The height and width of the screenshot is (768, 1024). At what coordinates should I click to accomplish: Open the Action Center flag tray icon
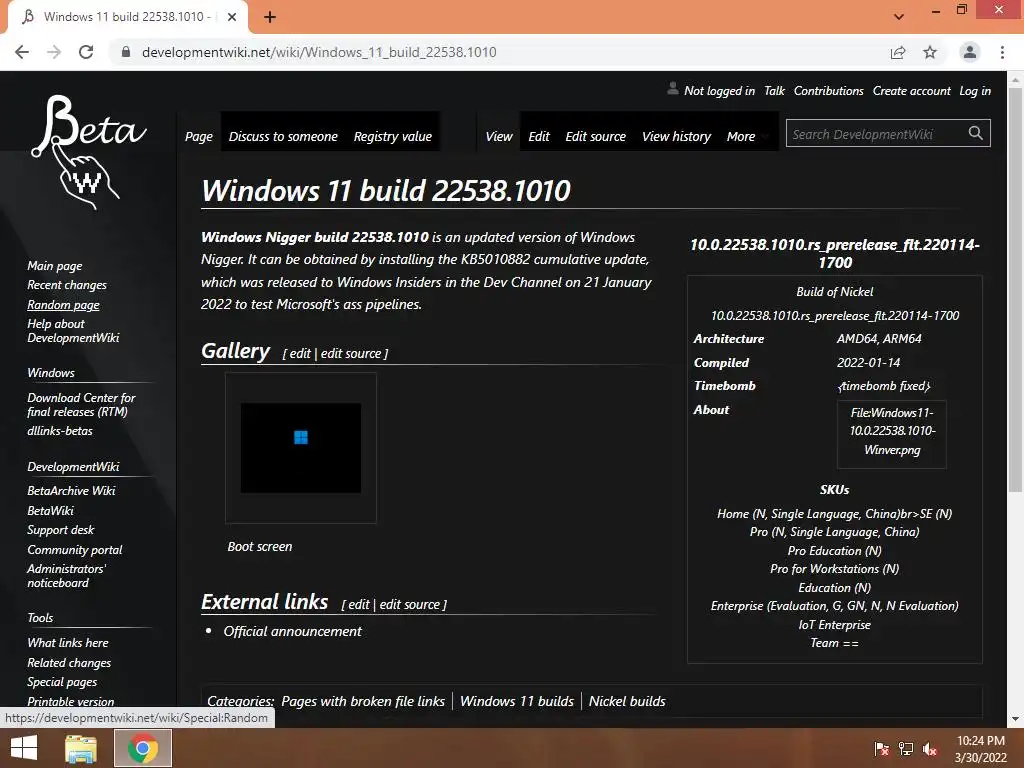881,749
